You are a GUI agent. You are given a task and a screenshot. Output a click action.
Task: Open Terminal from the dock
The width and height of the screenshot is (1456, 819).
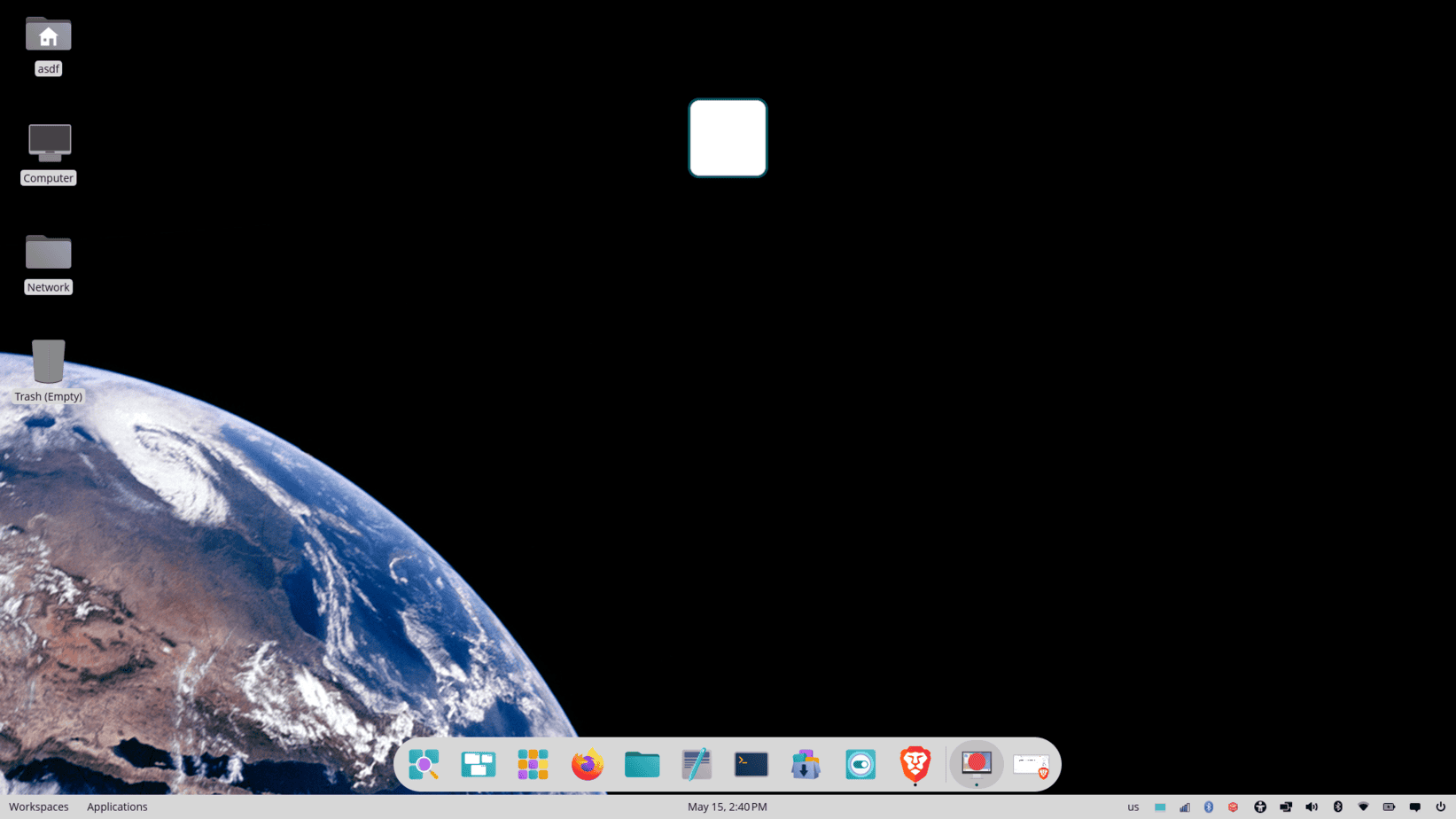coord(751,764)
